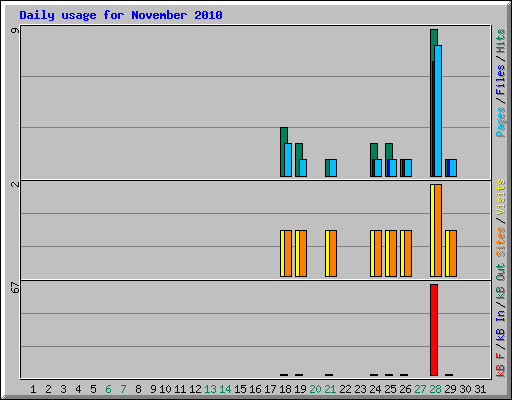Click the 'Hits' legend label
The height and width of the screenshot is (400, 512).
(501, 41)
